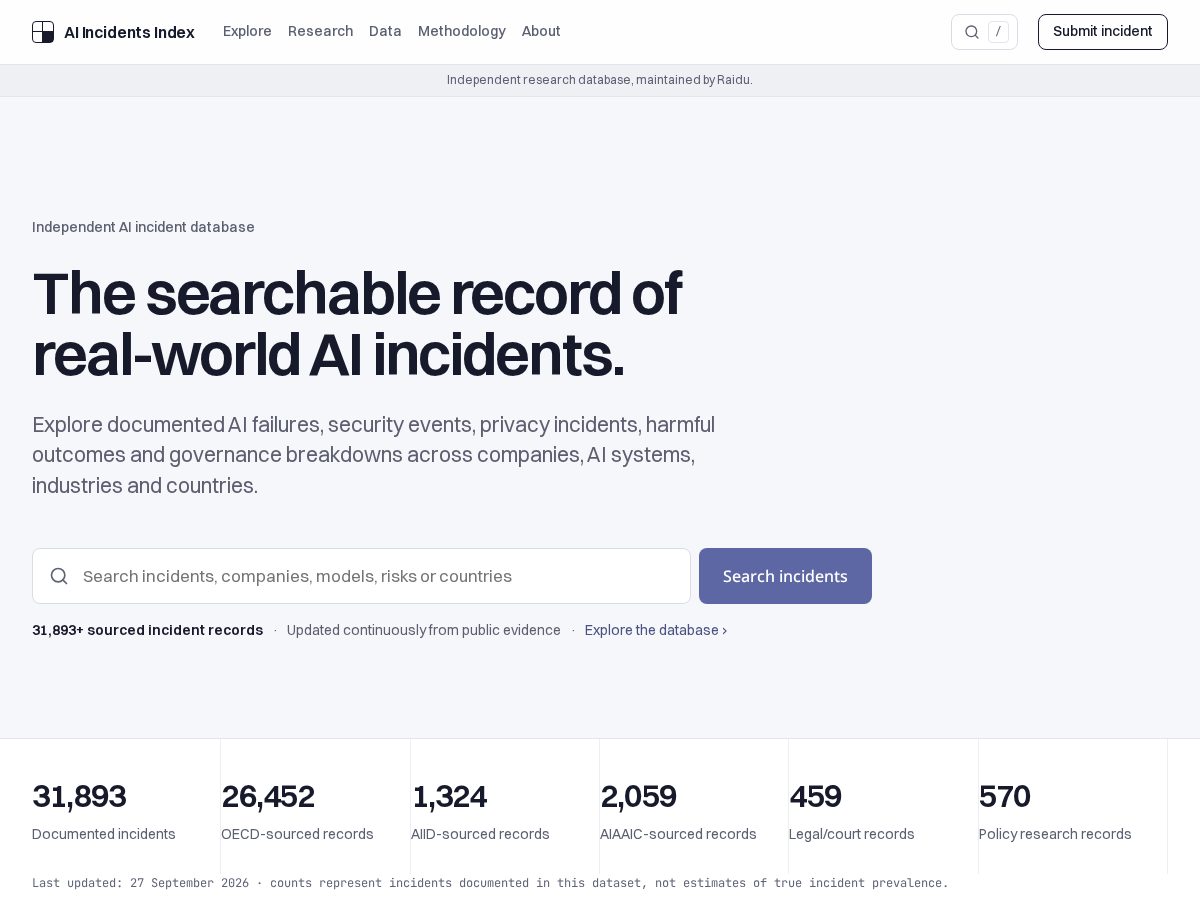Viewport: 1200px width, 900px height.
Task: Click the 2,059 AIAAIC-sourced records stat
Action: pyautogui.click(x=678, y=811)
